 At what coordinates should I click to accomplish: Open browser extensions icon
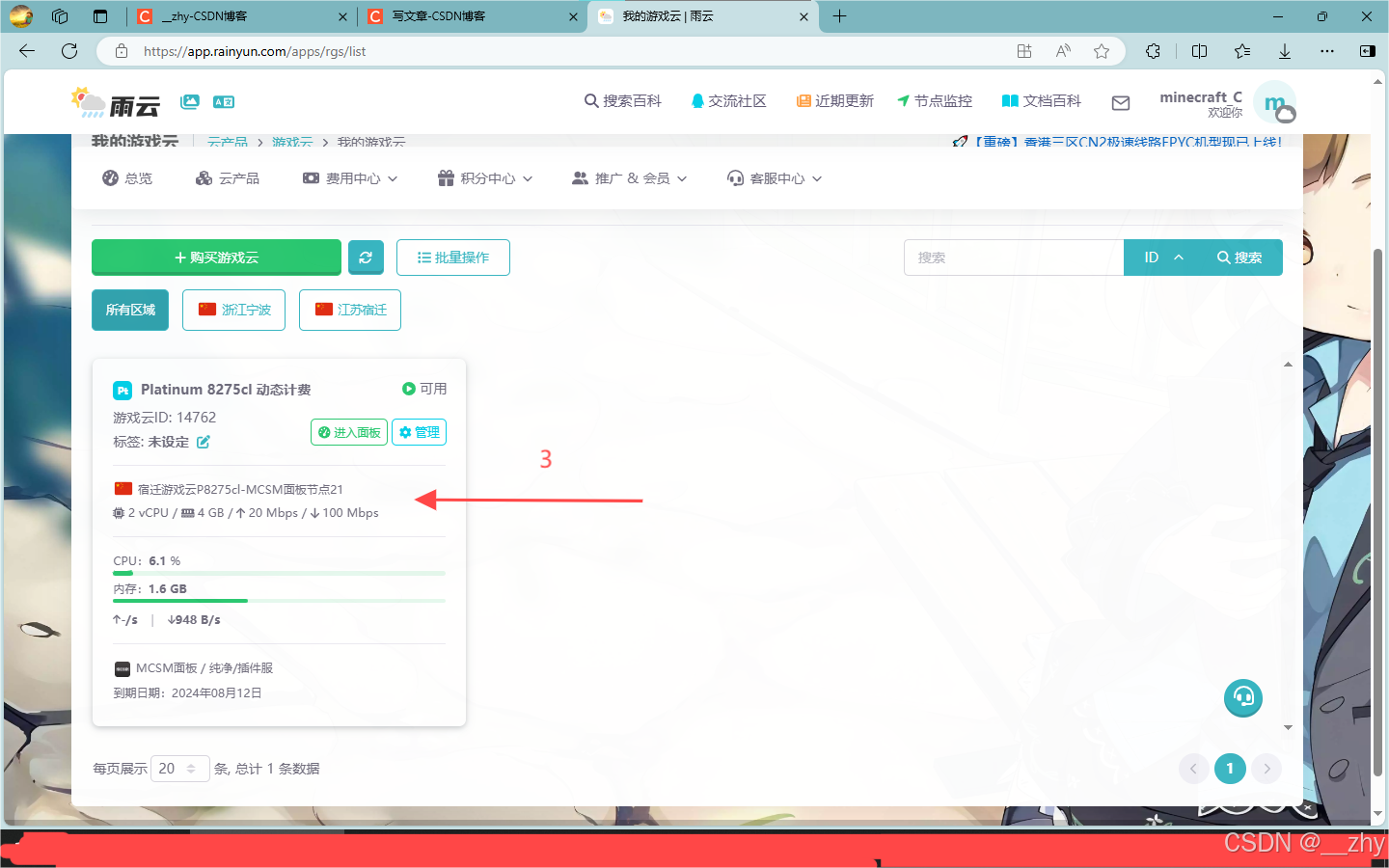click(1153, 51)
